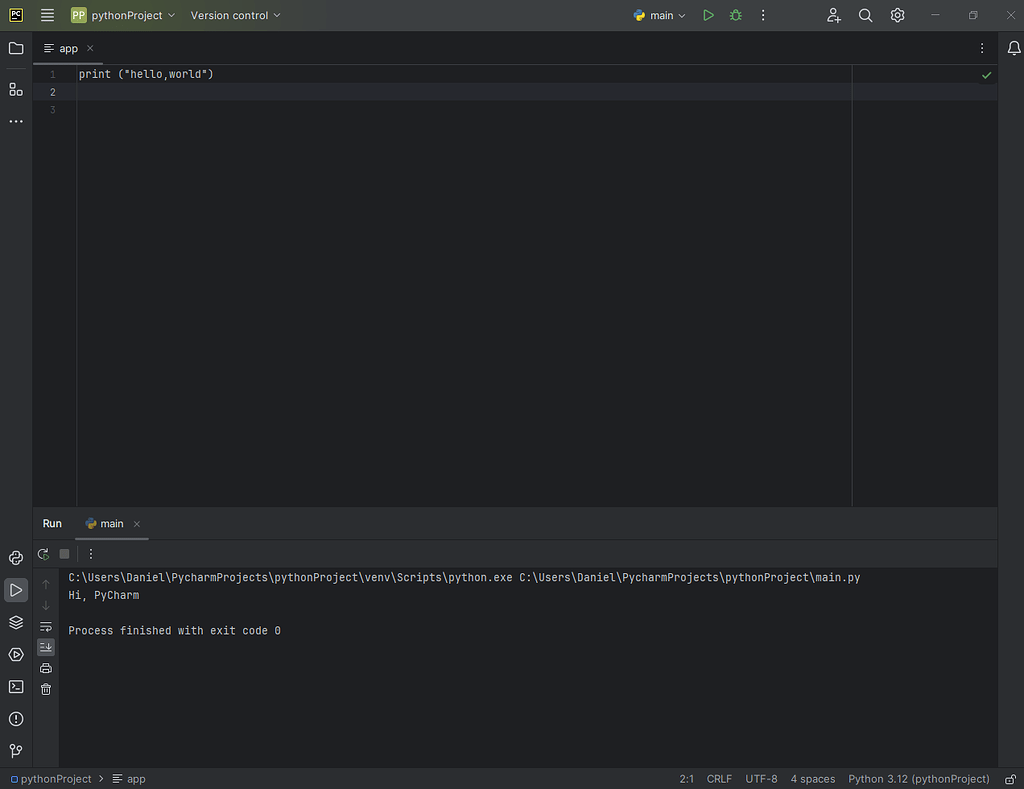Rerun main from the Run panel
The image size is (1024, 789).
click(x=42, y=553)
